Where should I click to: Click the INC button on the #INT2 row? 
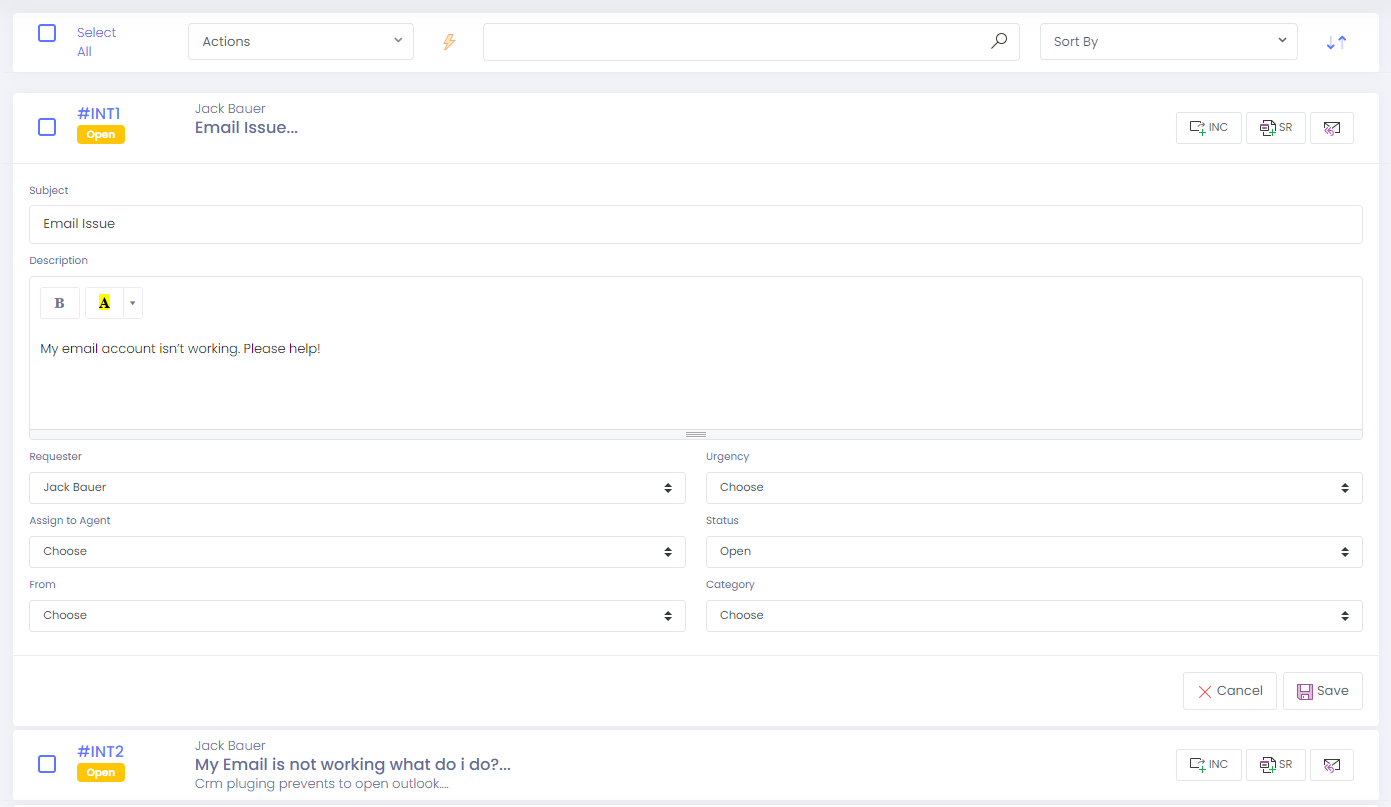tap(1208, 765)
